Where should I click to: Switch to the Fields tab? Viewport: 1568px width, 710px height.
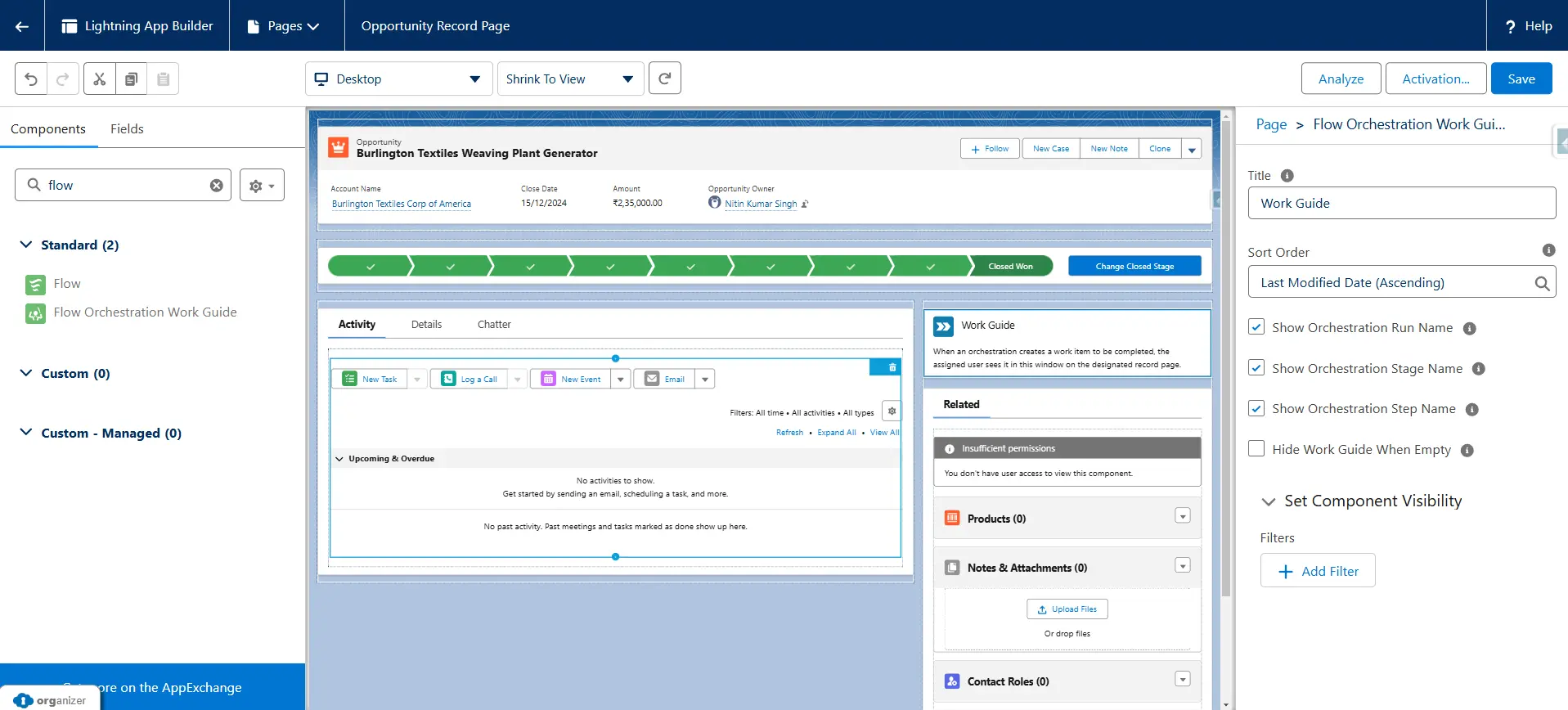pos(127,128)
